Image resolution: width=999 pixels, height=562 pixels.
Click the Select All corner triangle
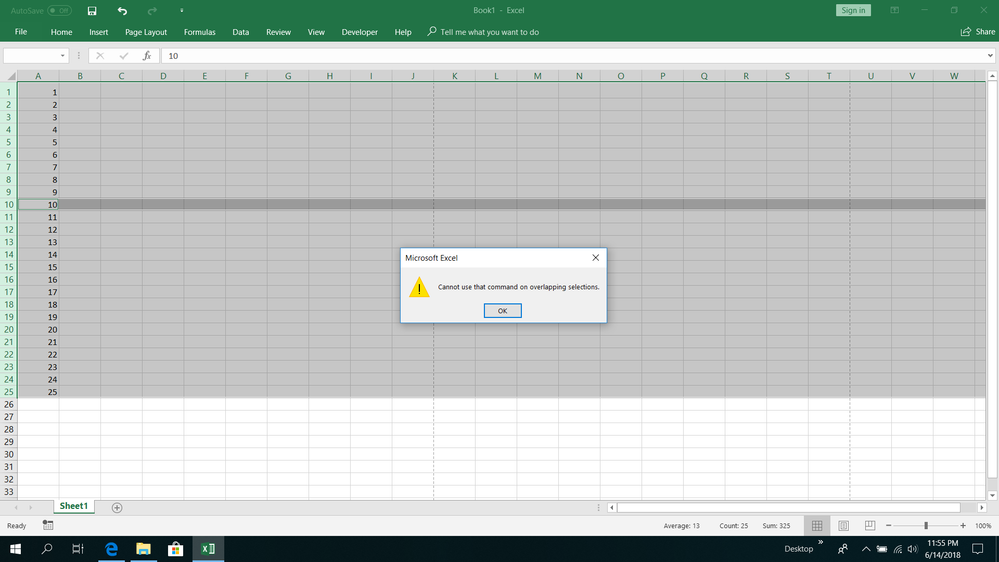(x=9, y=76)
